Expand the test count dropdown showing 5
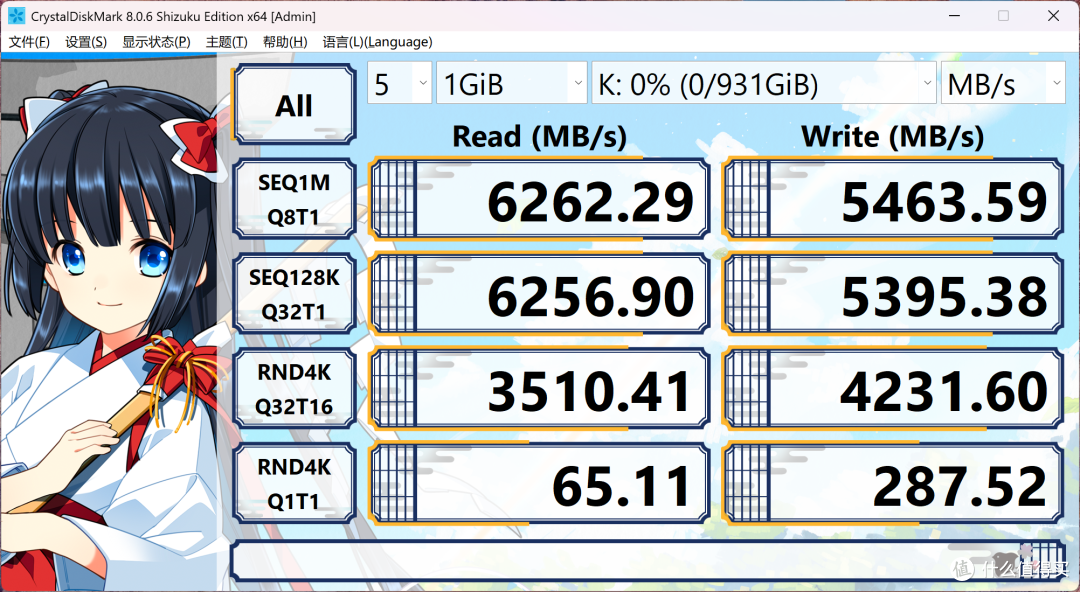1080x592 pixels. pos(399,83)
